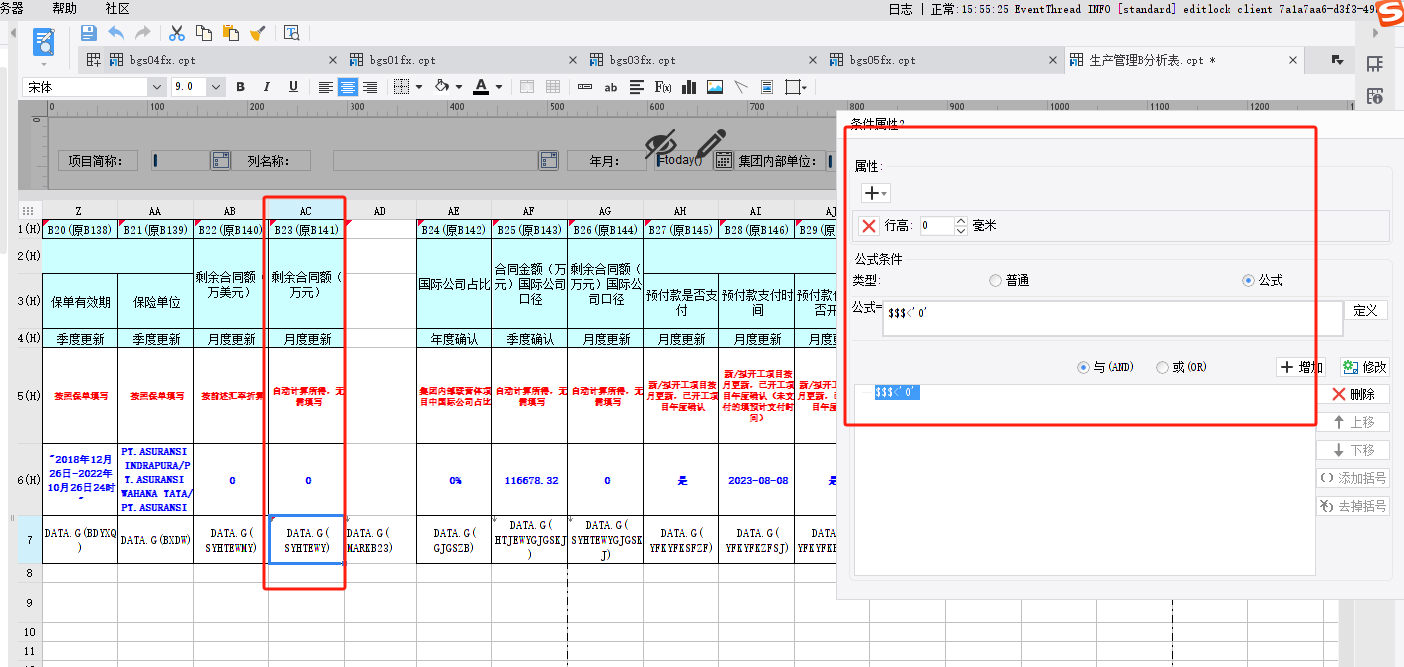Open the add-property plus dropdown
This screenshot has height=667, width=1404.
coord(875,193)
